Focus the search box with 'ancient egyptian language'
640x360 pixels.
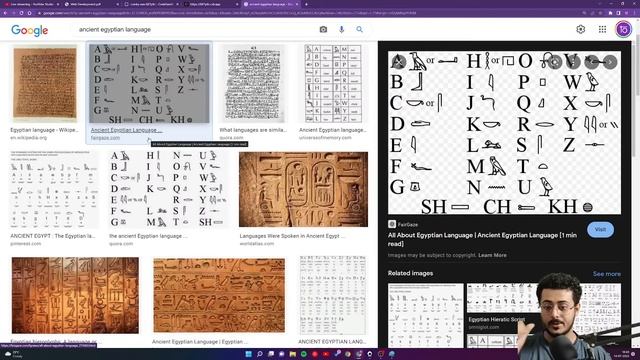tap(196, 29)
